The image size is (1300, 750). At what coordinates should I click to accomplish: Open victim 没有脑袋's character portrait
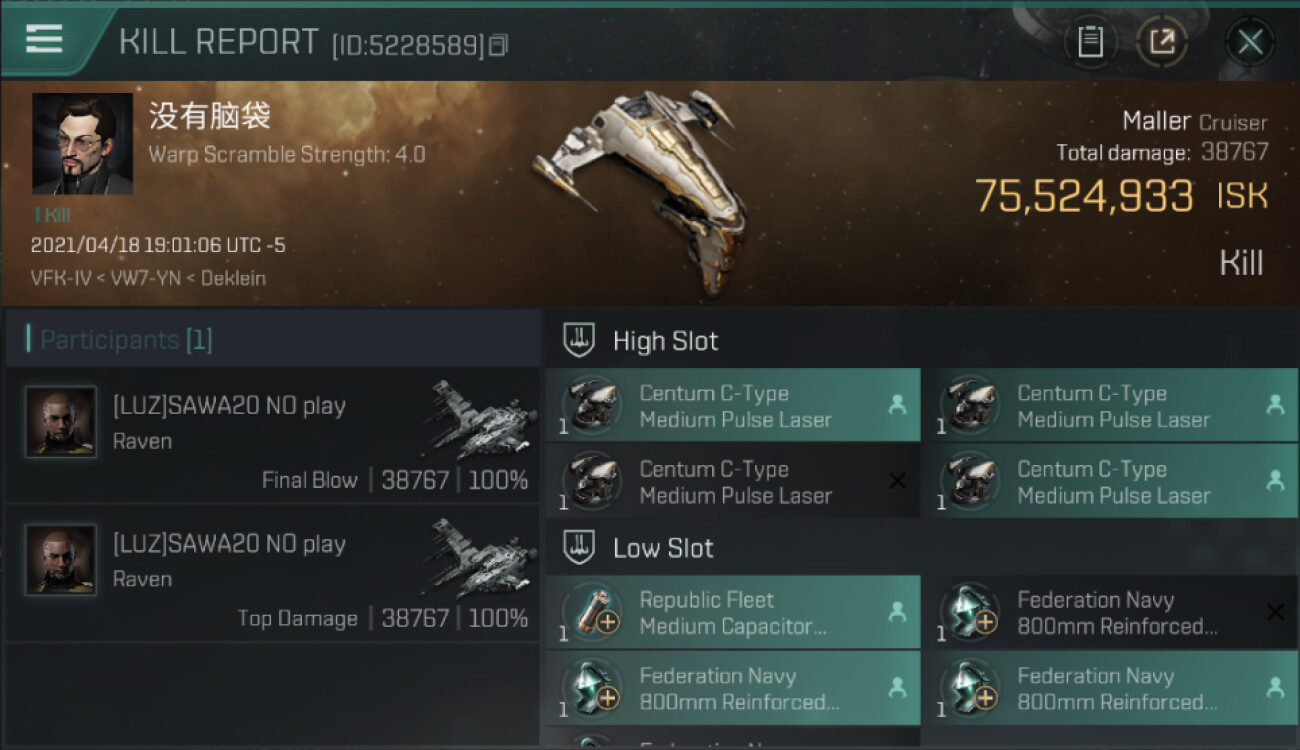point(82,143)
